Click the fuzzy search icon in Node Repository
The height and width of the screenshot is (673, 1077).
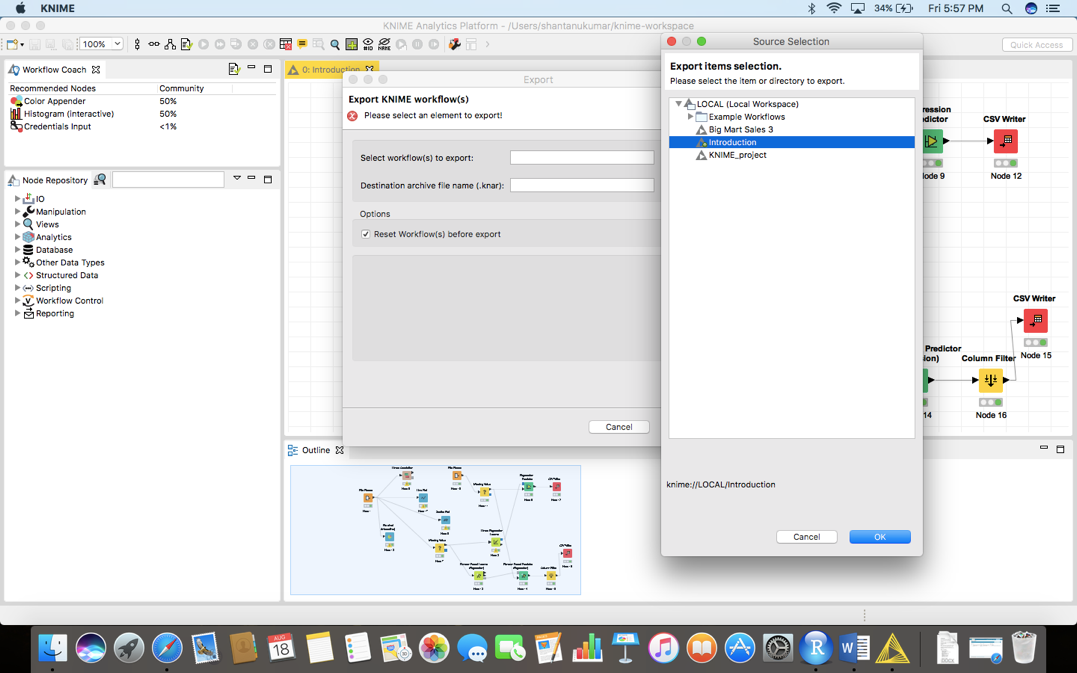click(100, 180)
